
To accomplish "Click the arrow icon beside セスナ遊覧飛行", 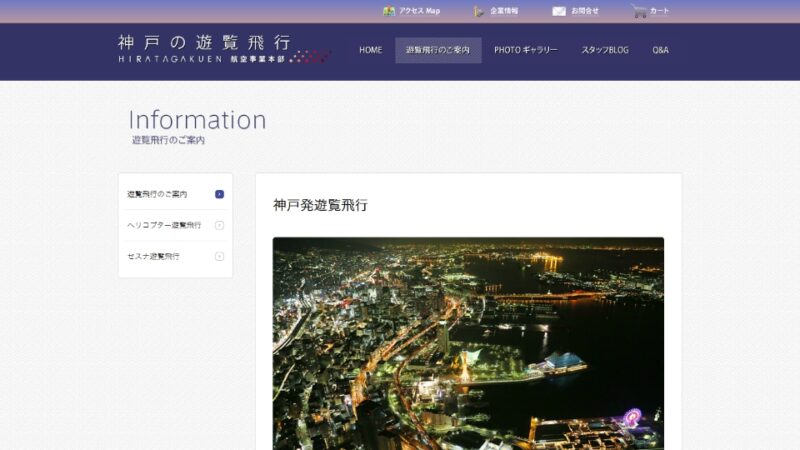I will pos(219,256).
